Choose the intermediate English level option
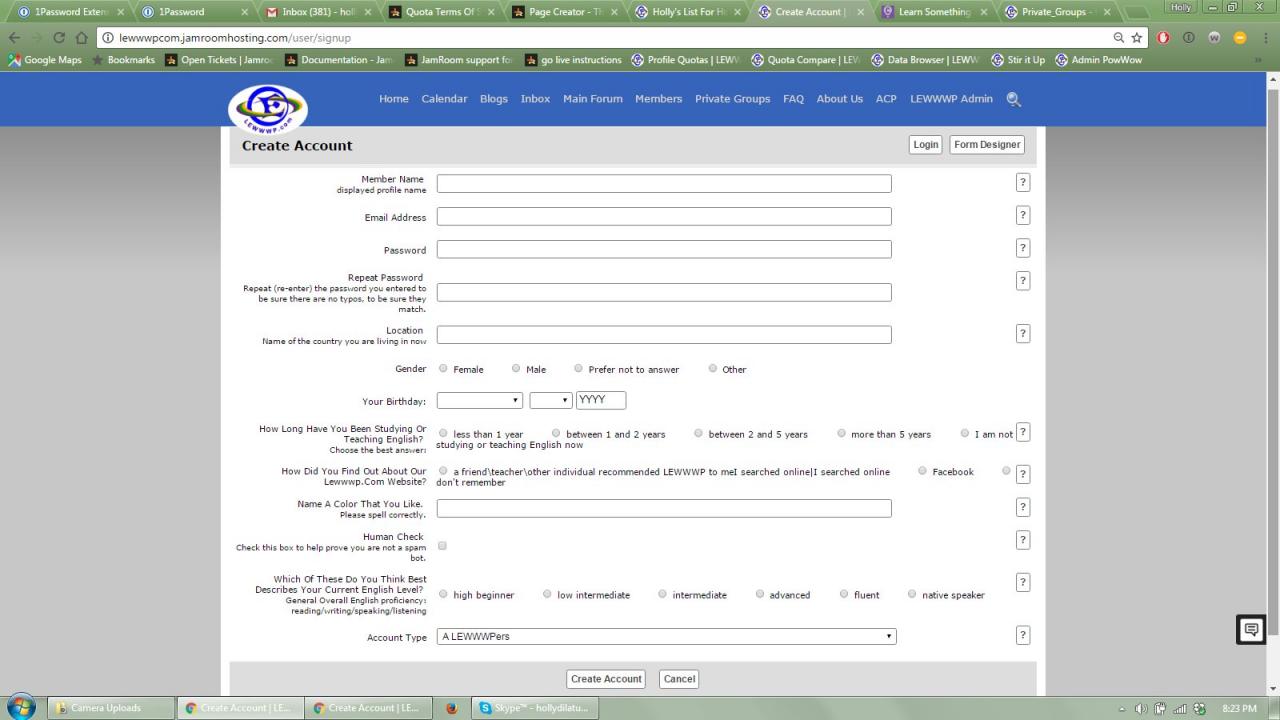 (x=662, y=594)
